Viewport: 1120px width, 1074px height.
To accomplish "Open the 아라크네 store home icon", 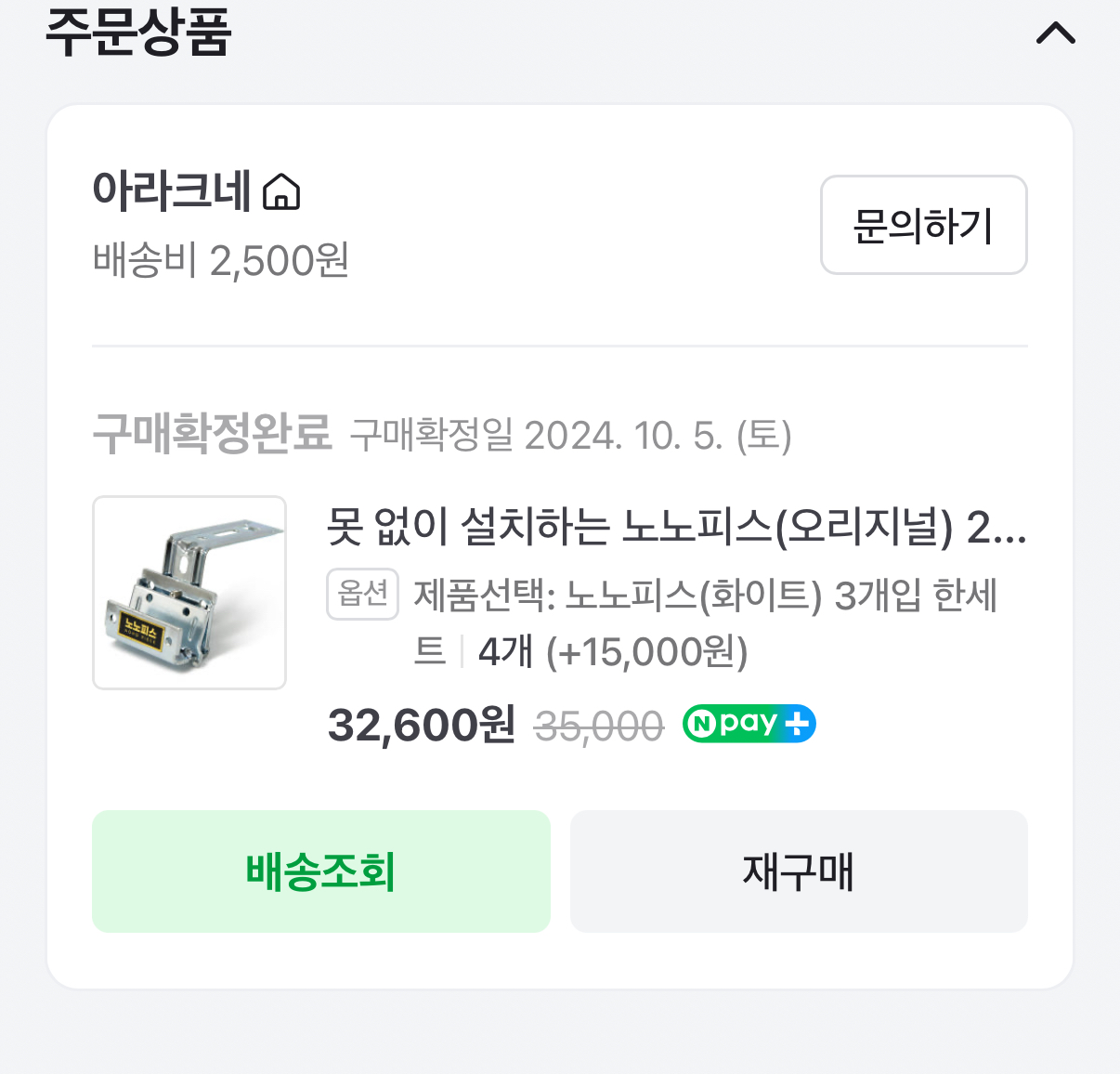I will [x=281, y=192].
